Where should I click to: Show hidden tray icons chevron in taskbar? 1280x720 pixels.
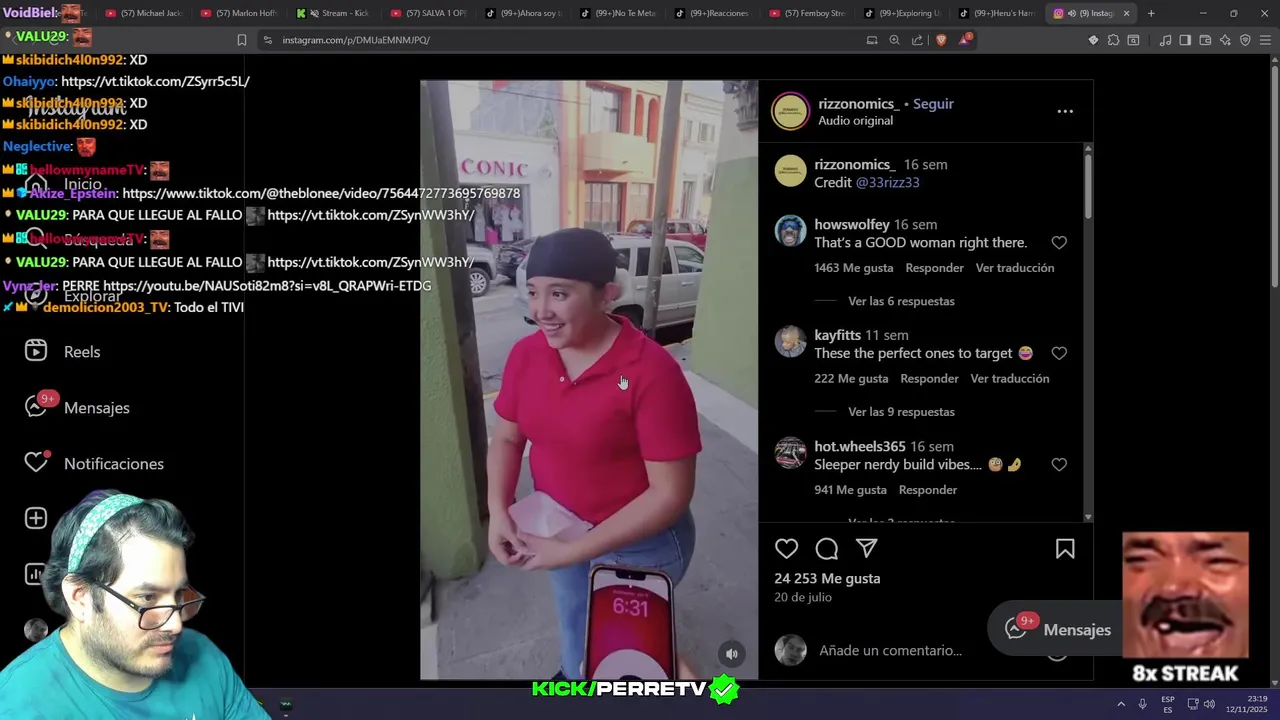pos(1121,704)
